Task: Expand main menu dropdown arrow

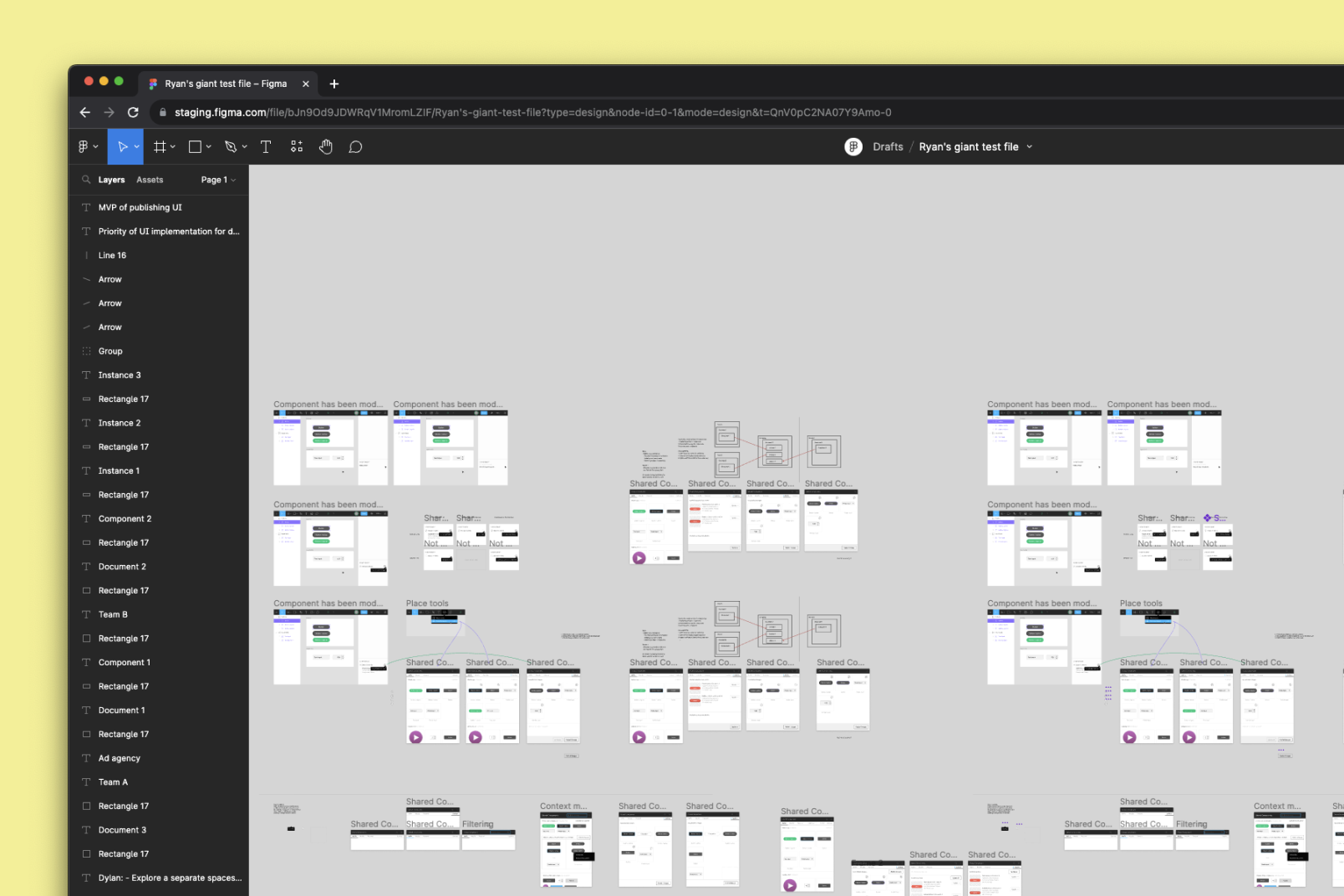Action: [96, 147]
